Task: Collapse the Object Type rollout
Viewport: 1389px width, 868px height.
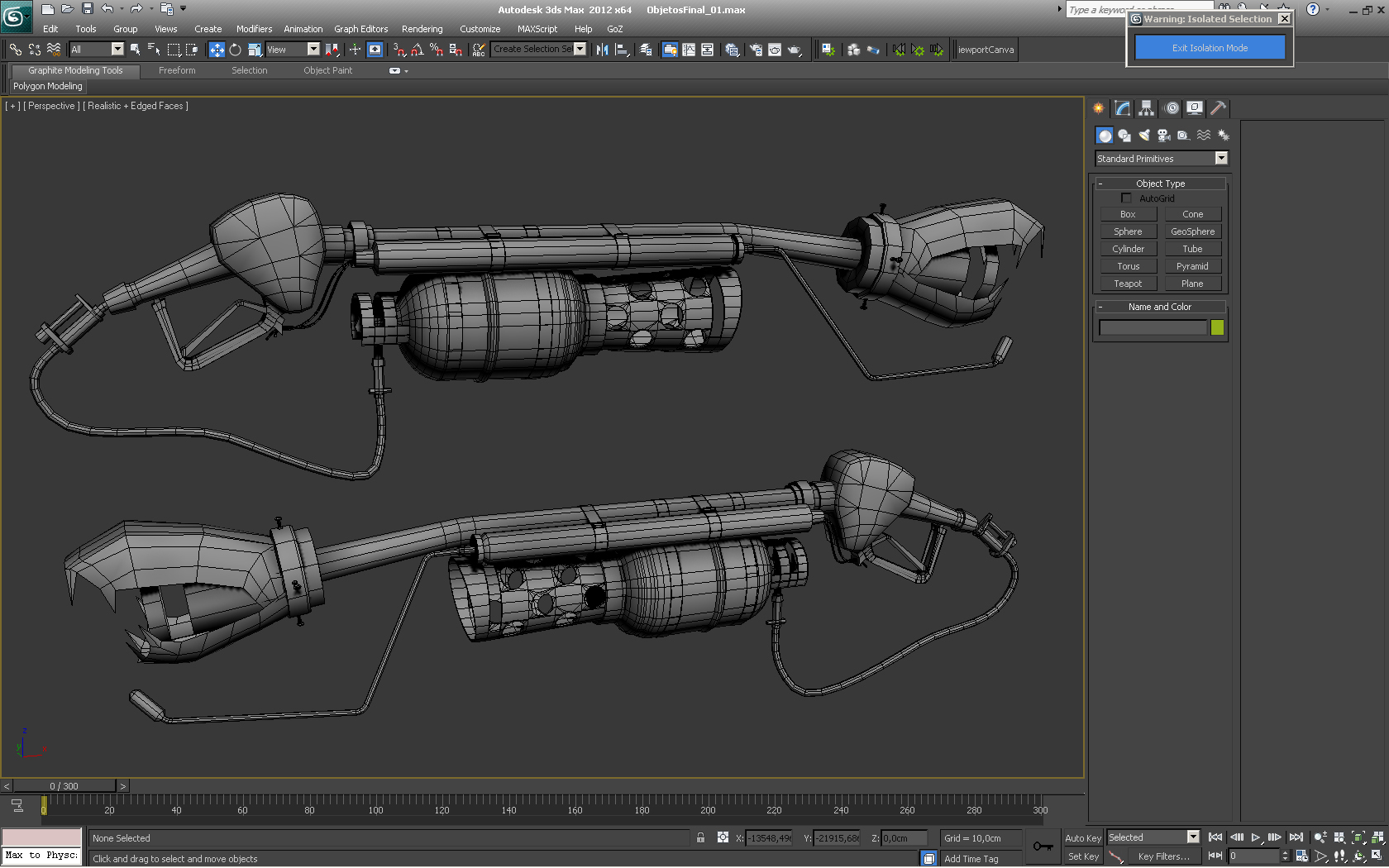Action: 1160,184
